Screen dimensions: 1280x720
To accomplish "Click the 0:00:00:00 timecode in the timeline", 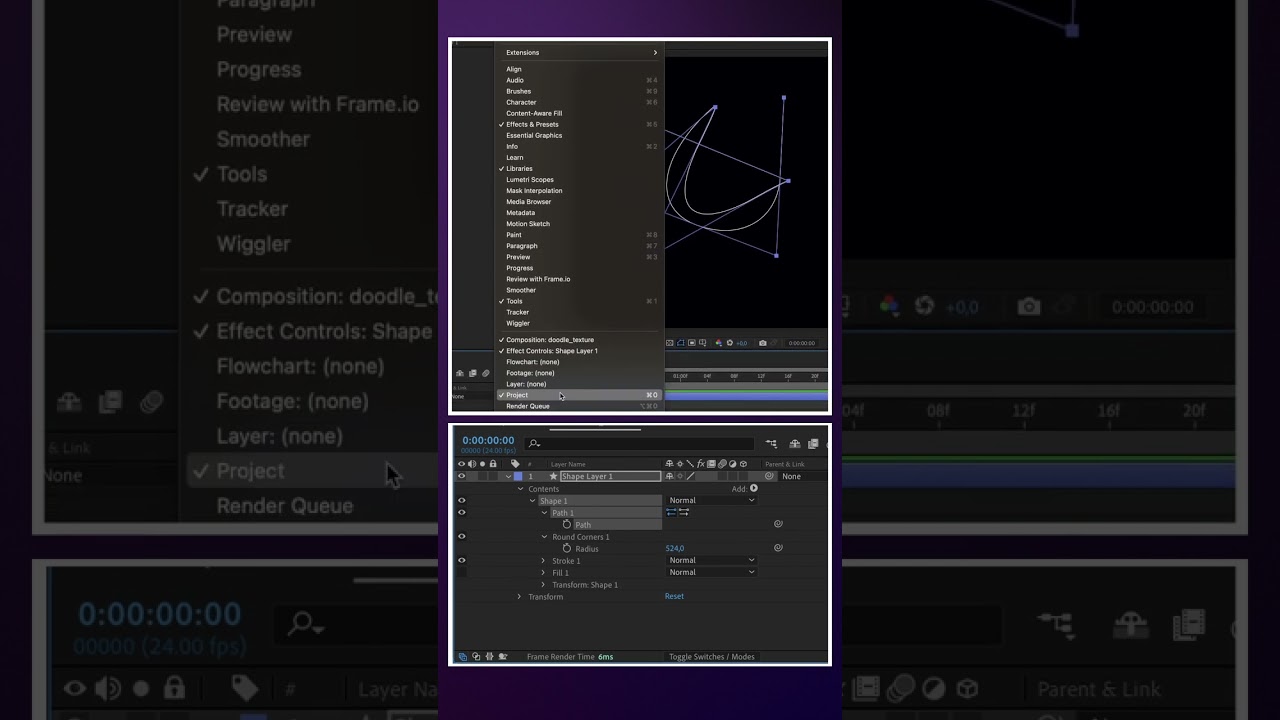I will [488, 440].
